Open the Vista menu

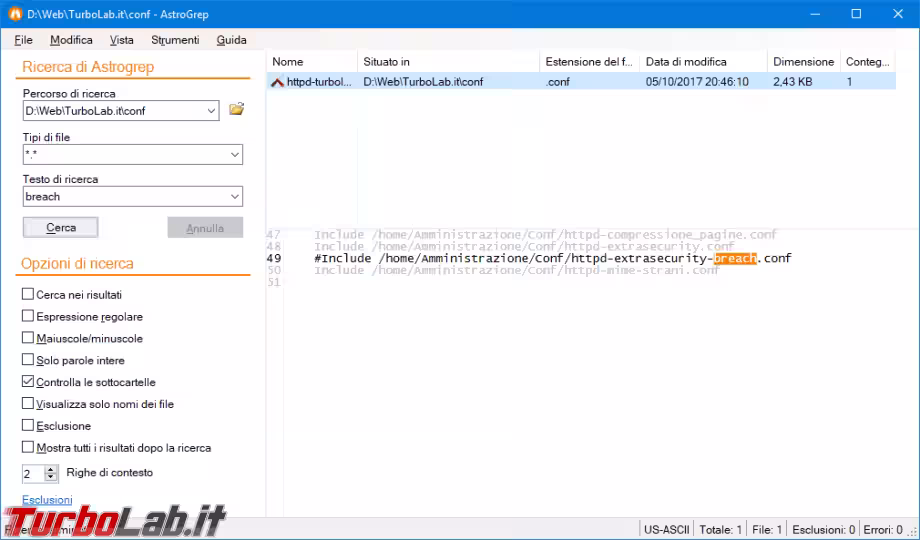tap(121, 40)
